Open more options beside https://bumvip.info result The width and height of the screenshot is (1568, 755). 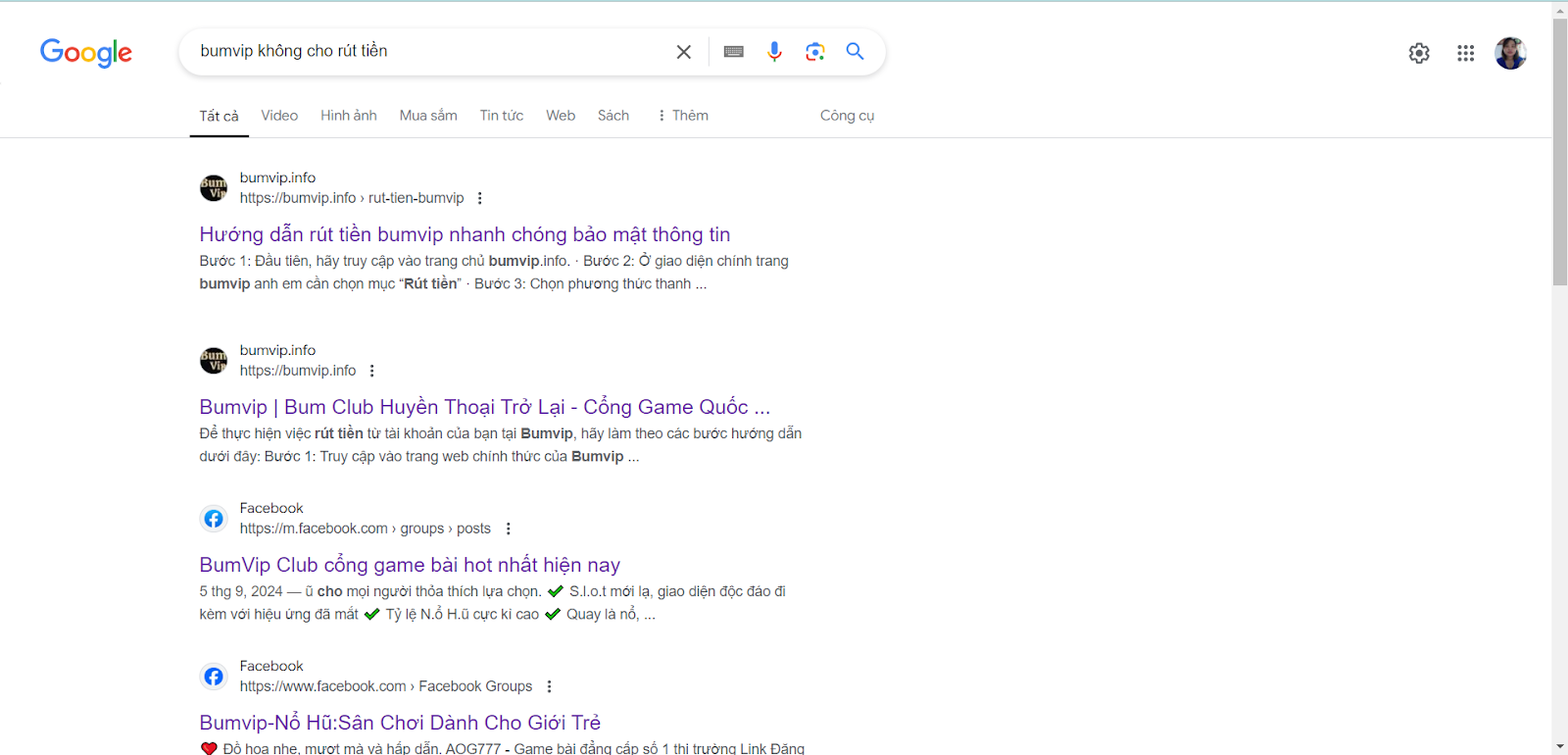tap(371, 371)
